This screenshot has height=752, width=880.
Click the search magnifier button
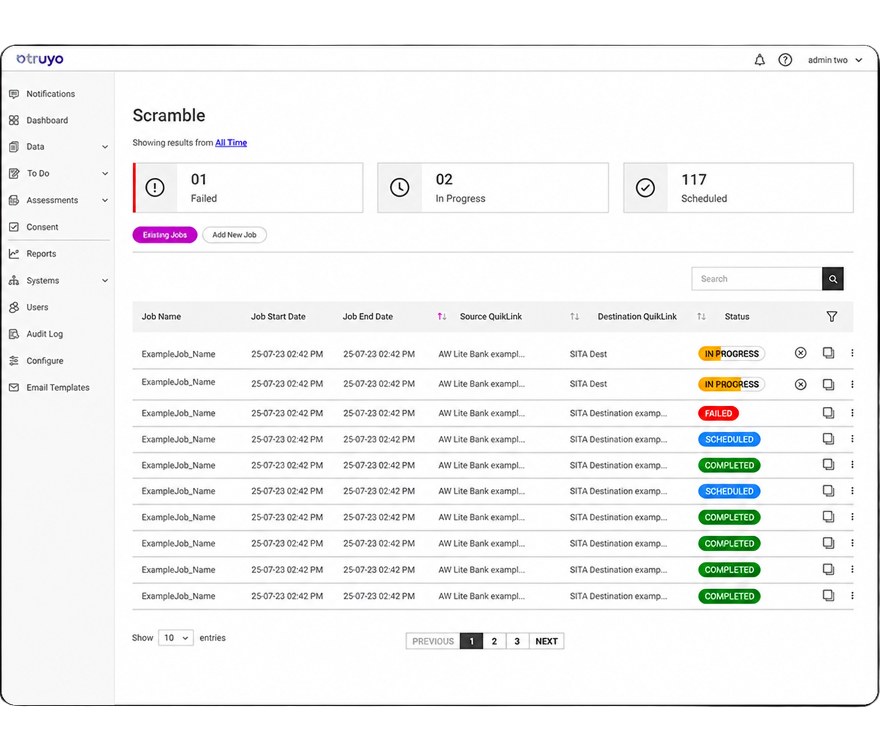point(833,279)
